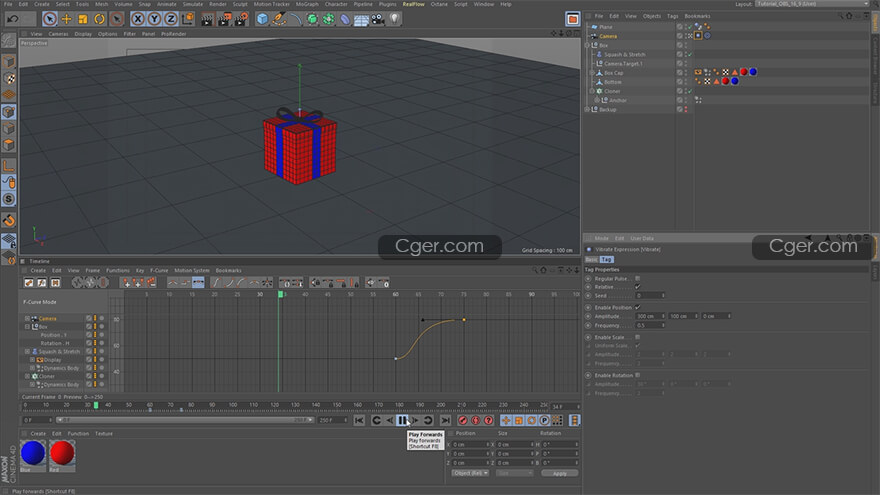Open Edit Render Settings icon
The width and height of the screenshot is (880, 495).
coord(241,19)
